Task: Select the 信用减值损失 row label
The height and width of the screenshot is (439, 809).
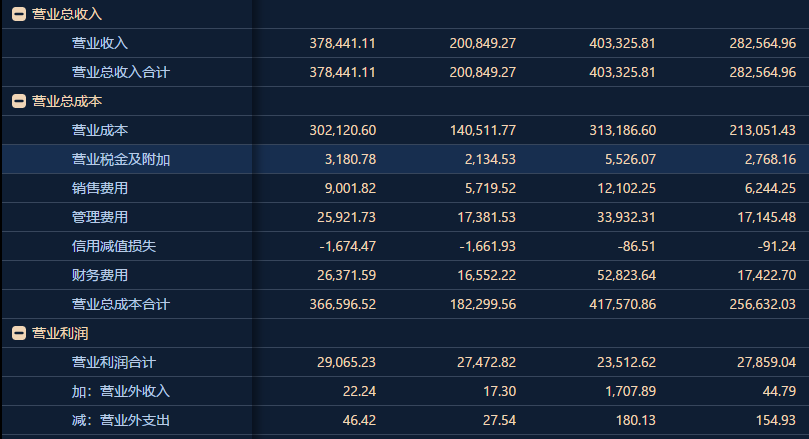Action: pyautogui.click(x=114, y=246)
